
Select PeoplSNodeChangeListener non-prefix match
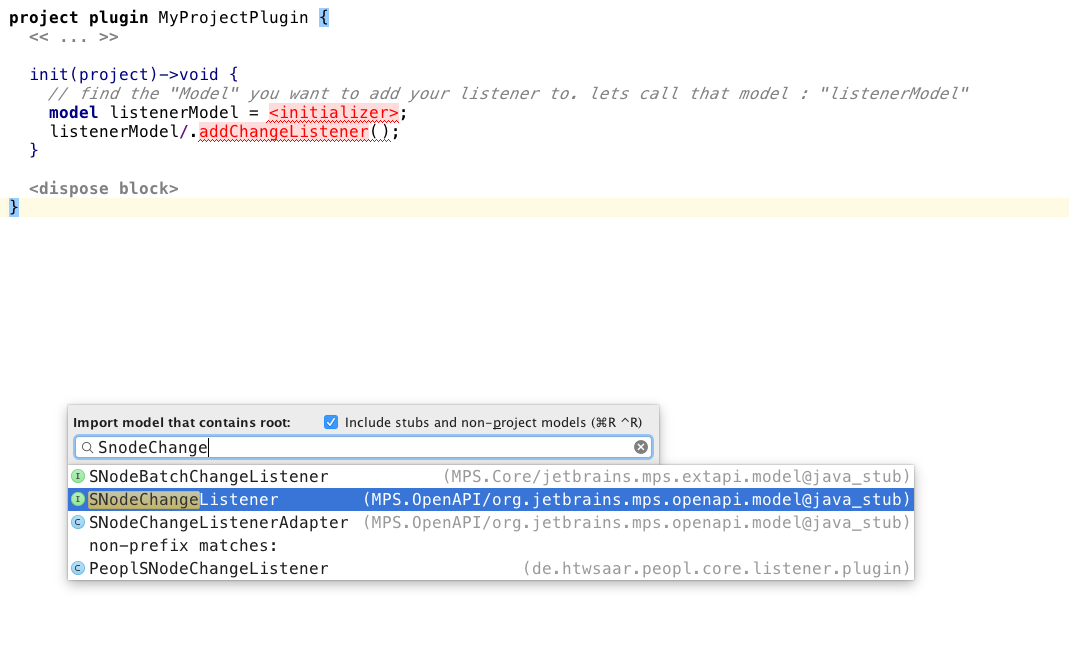[208, 568]
